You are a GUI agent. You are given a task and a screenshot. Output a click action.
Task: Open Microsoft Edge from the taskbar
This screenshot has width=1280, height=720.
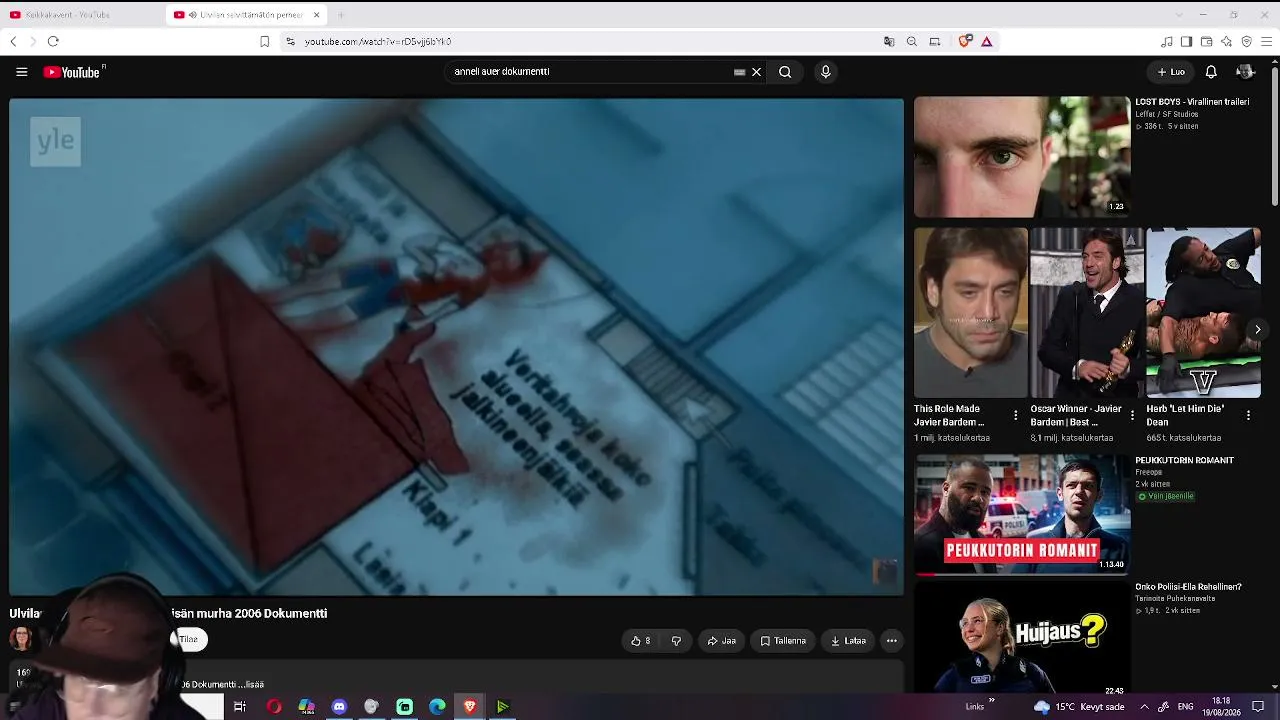click(x=437, y=707)
